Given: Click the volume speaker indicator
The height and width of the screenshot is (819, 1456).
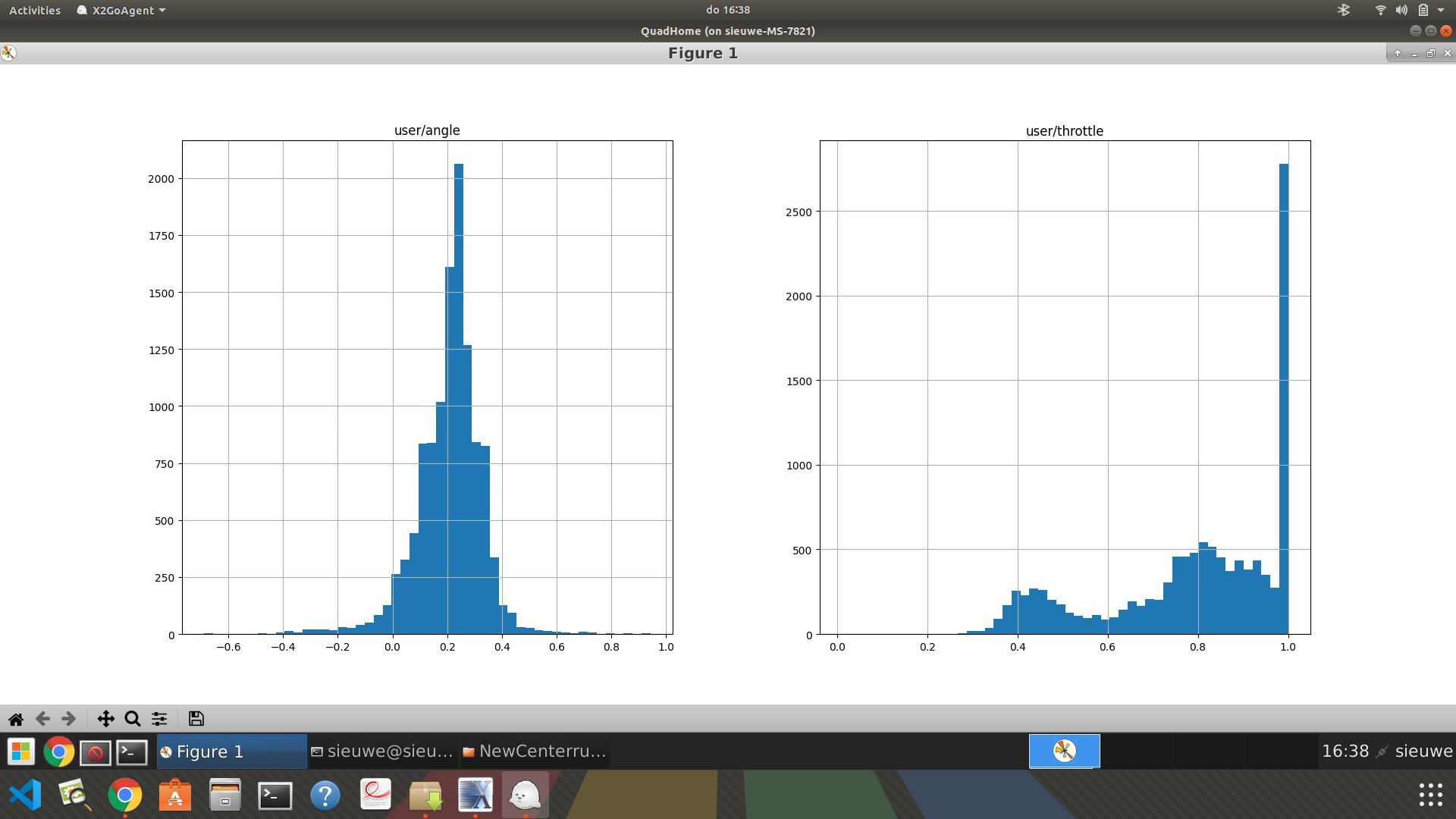Looking at the screenshot, I should coord(1401,11).
